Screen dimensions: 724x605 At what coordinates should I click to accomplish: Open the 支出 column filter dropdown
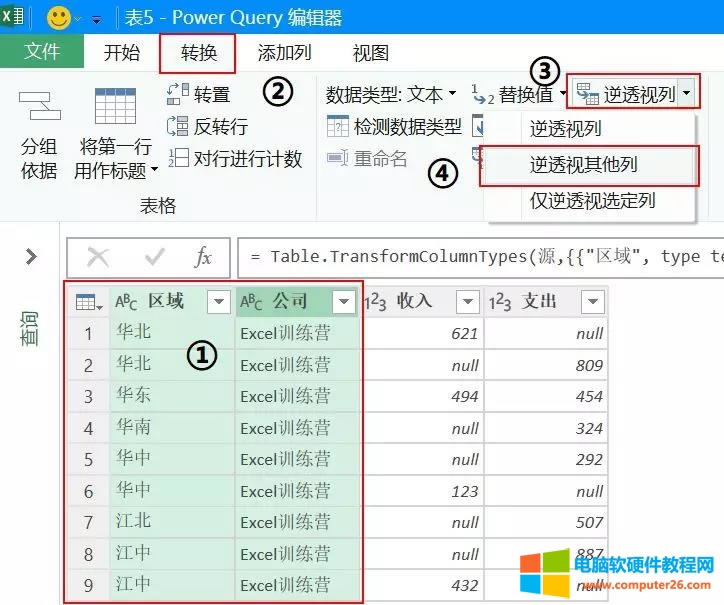[x=593, y=302]
